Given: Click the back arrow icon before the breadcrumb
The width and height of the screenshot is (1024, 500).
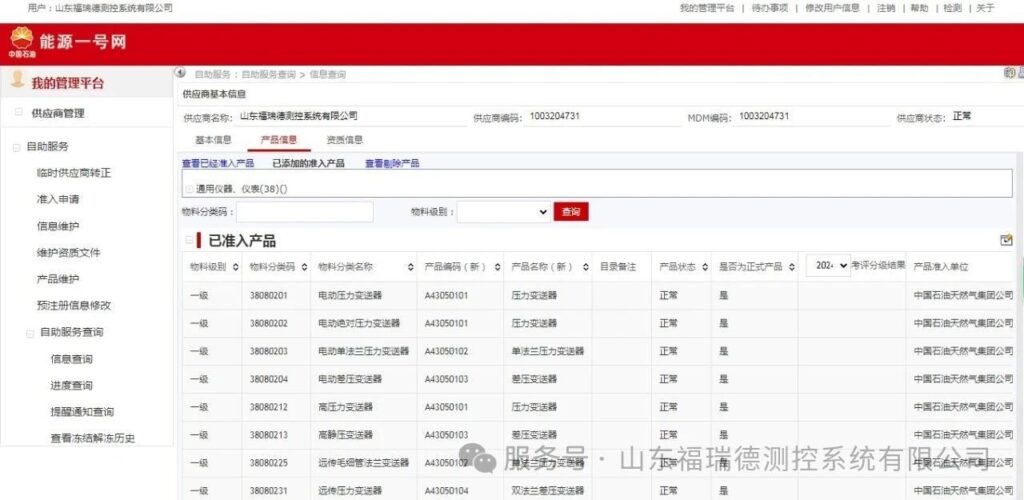Looking at the screenshot, I should (182, 74).
